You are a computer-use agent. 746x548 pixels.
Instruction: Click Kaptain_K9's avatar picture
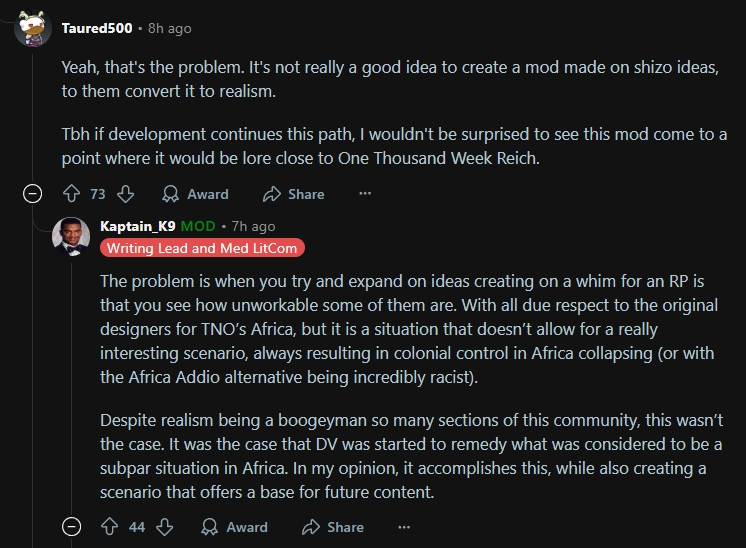pyautogui.click(x=71, y=235)
